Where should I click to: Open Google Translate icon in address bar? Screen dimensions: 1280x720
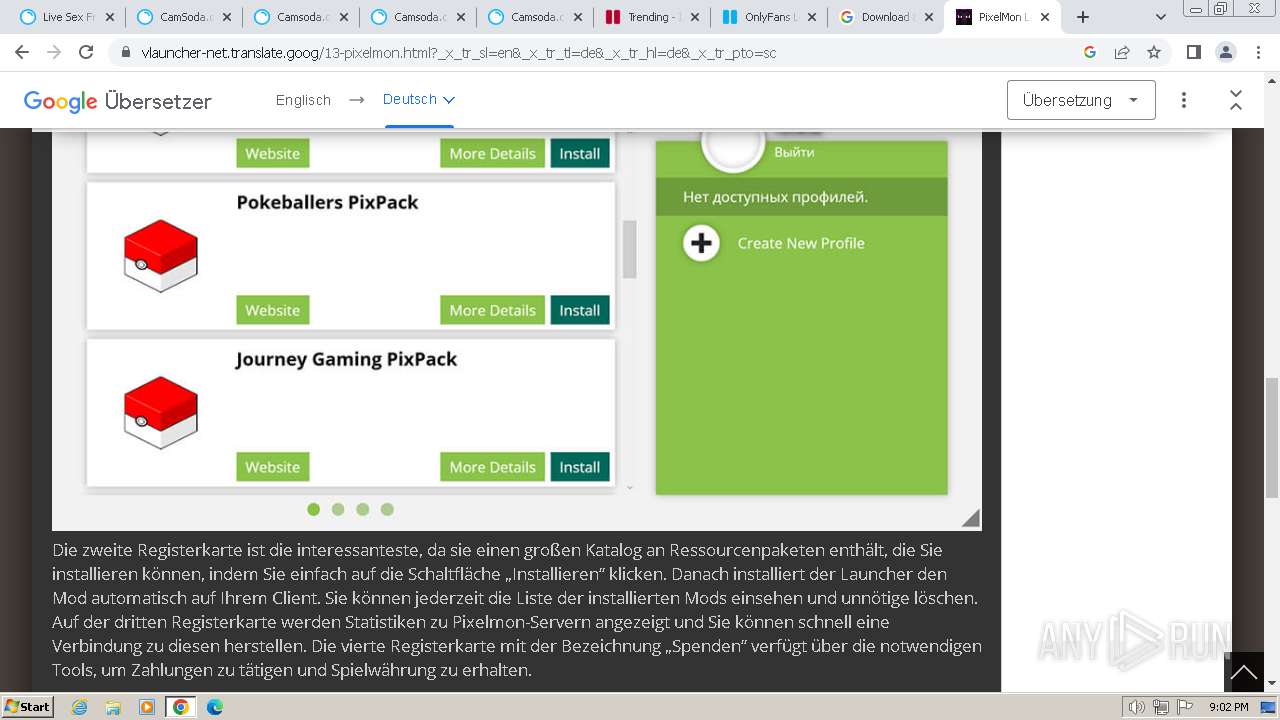pyautogui.click(x=1090, y=52)
